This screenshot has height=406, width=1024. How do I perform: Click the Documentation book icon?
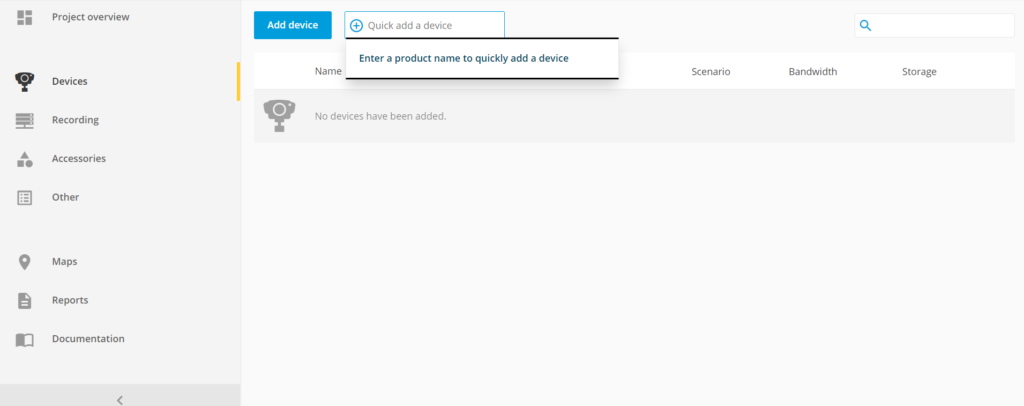pyautogui.click(x=25, y=339)
